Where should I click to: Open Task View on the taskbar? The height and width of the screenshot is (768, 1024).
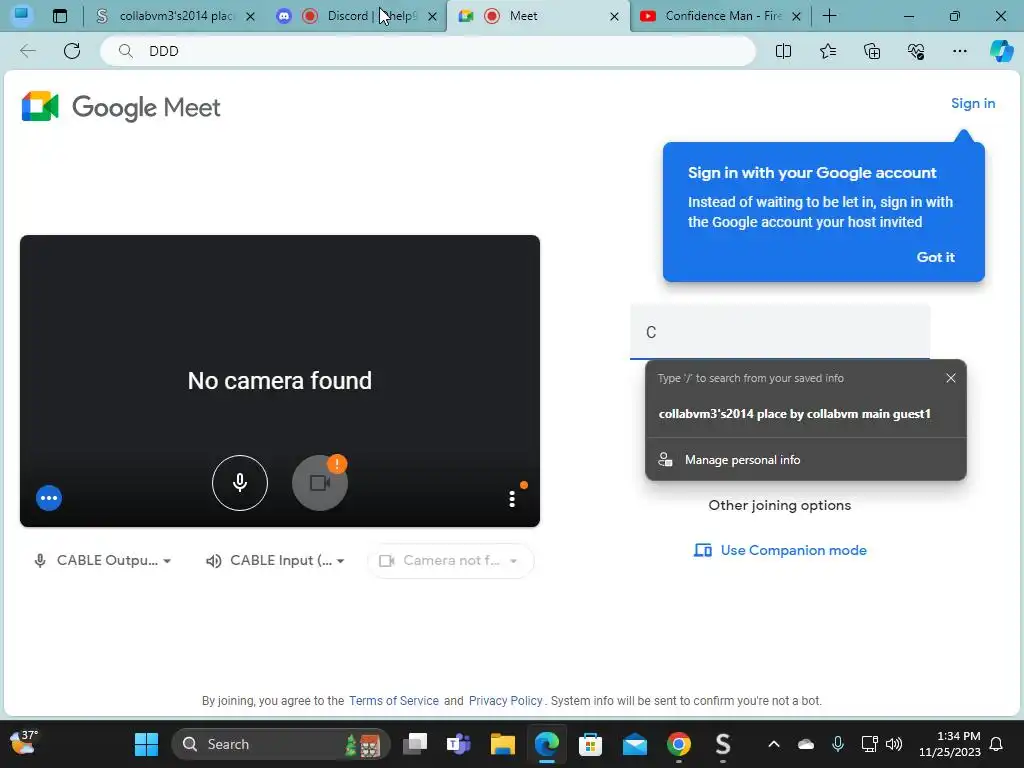click(x=415, y=744)
